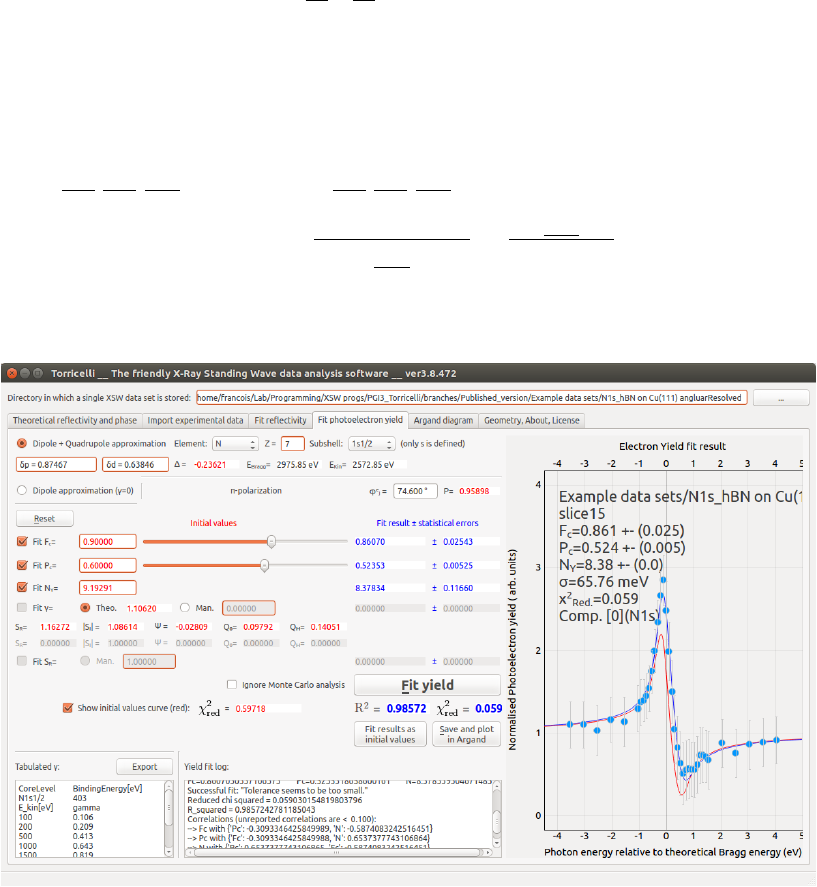Select the Man. gamma radio button
817x887 pixels.
[x=184, y=608]
